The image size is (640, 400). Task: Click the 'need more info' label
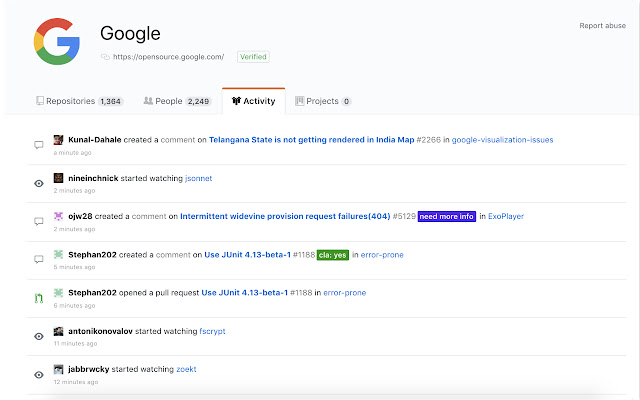(x=447, y=216)
